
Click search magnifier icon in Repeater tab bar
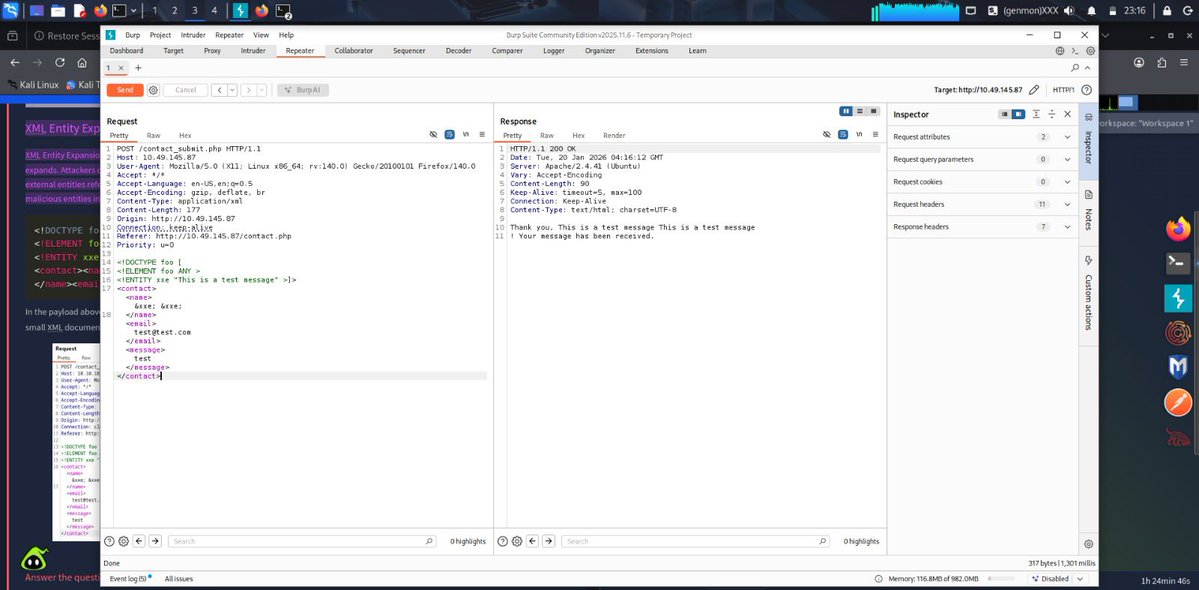[x=1076, y=68]
